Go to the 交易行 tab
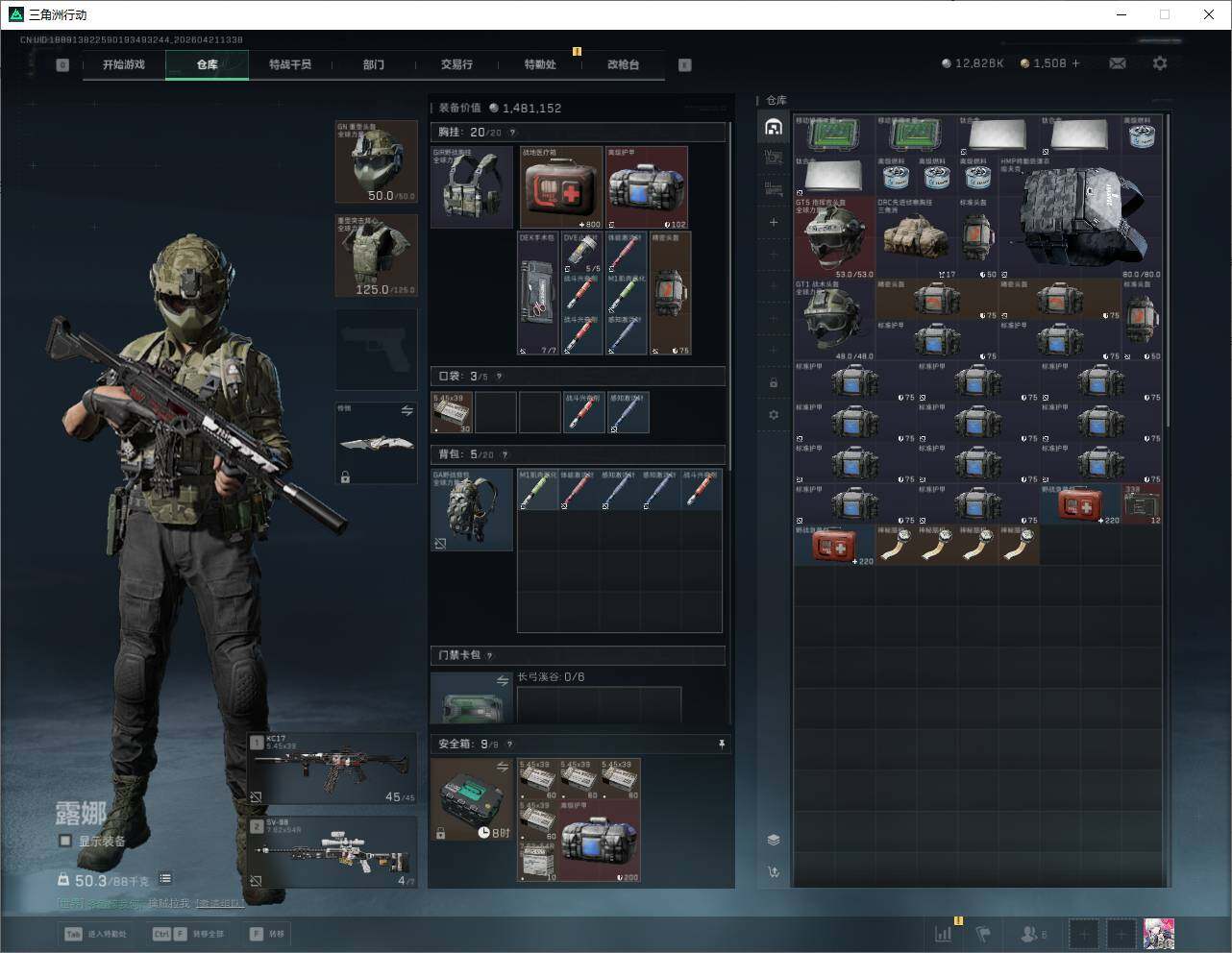 456,64
